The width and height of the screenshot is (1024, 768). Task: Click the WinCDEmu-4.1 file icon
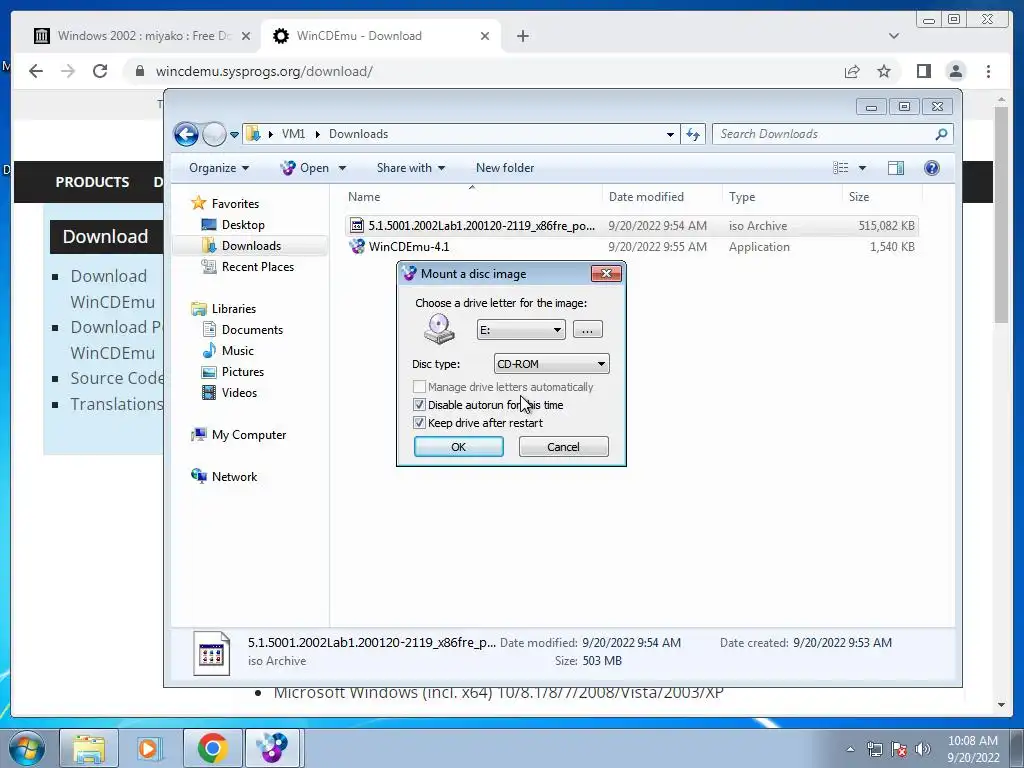[x=357, y=247]
